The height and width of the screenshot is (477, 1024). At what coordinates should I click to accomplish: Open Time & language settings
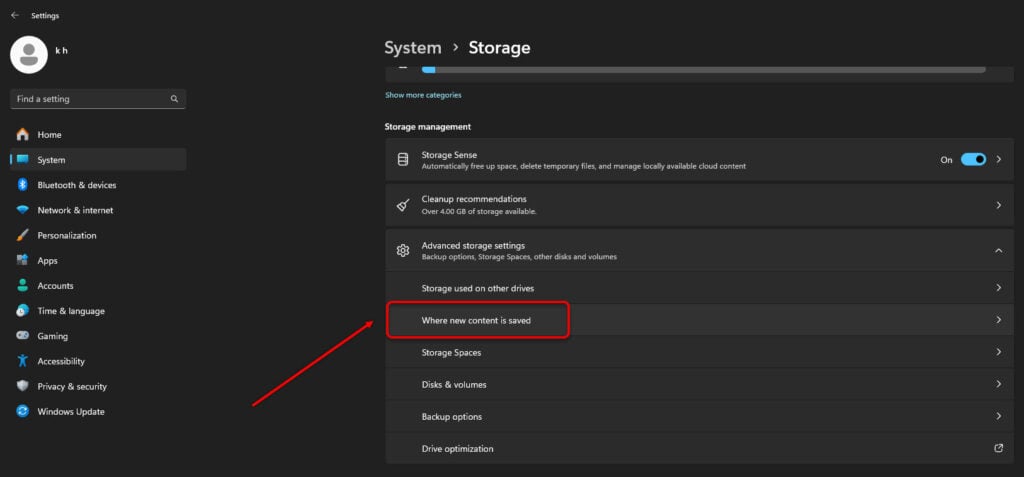click(98, 311)
